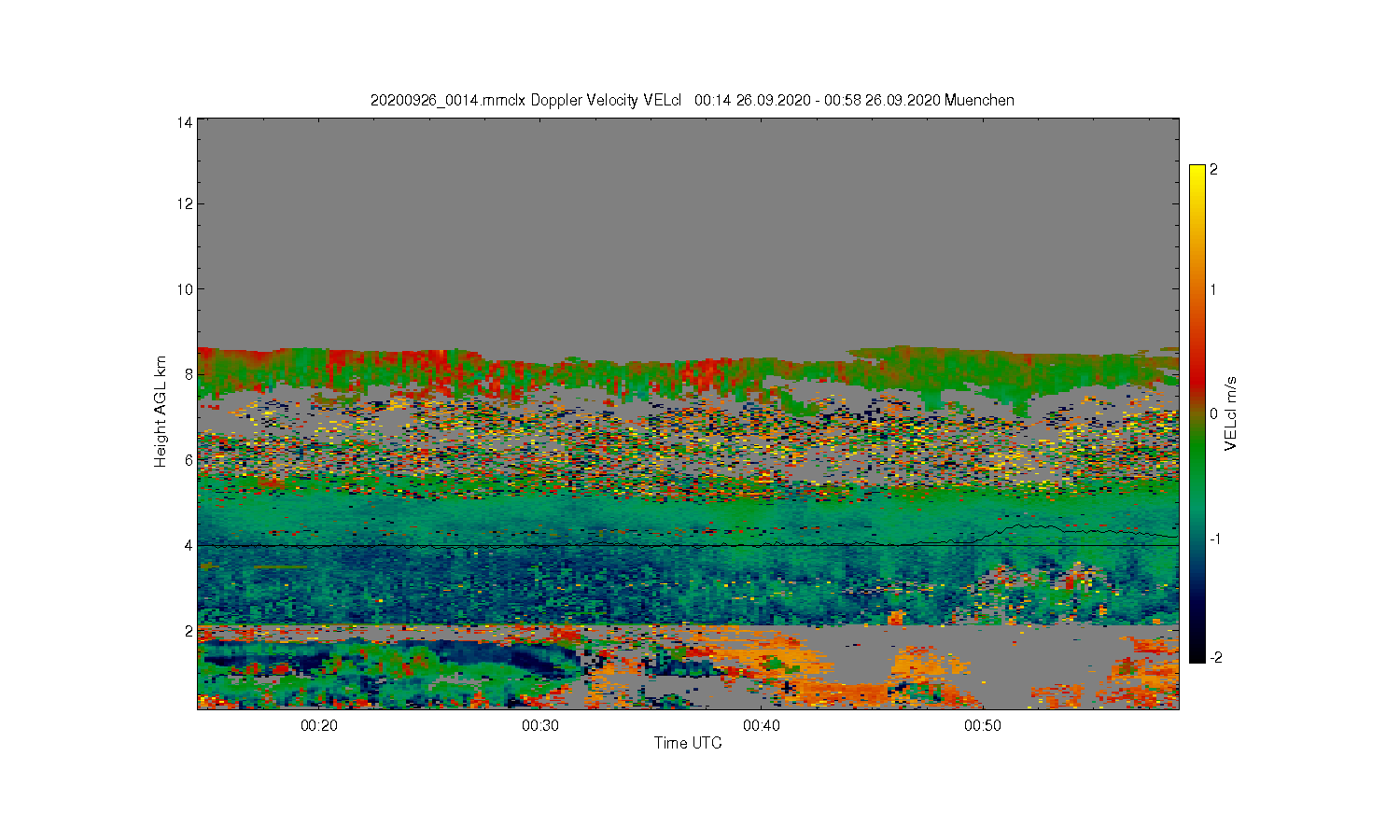Pick the 2 km height tick label

[x=189, y=631]
